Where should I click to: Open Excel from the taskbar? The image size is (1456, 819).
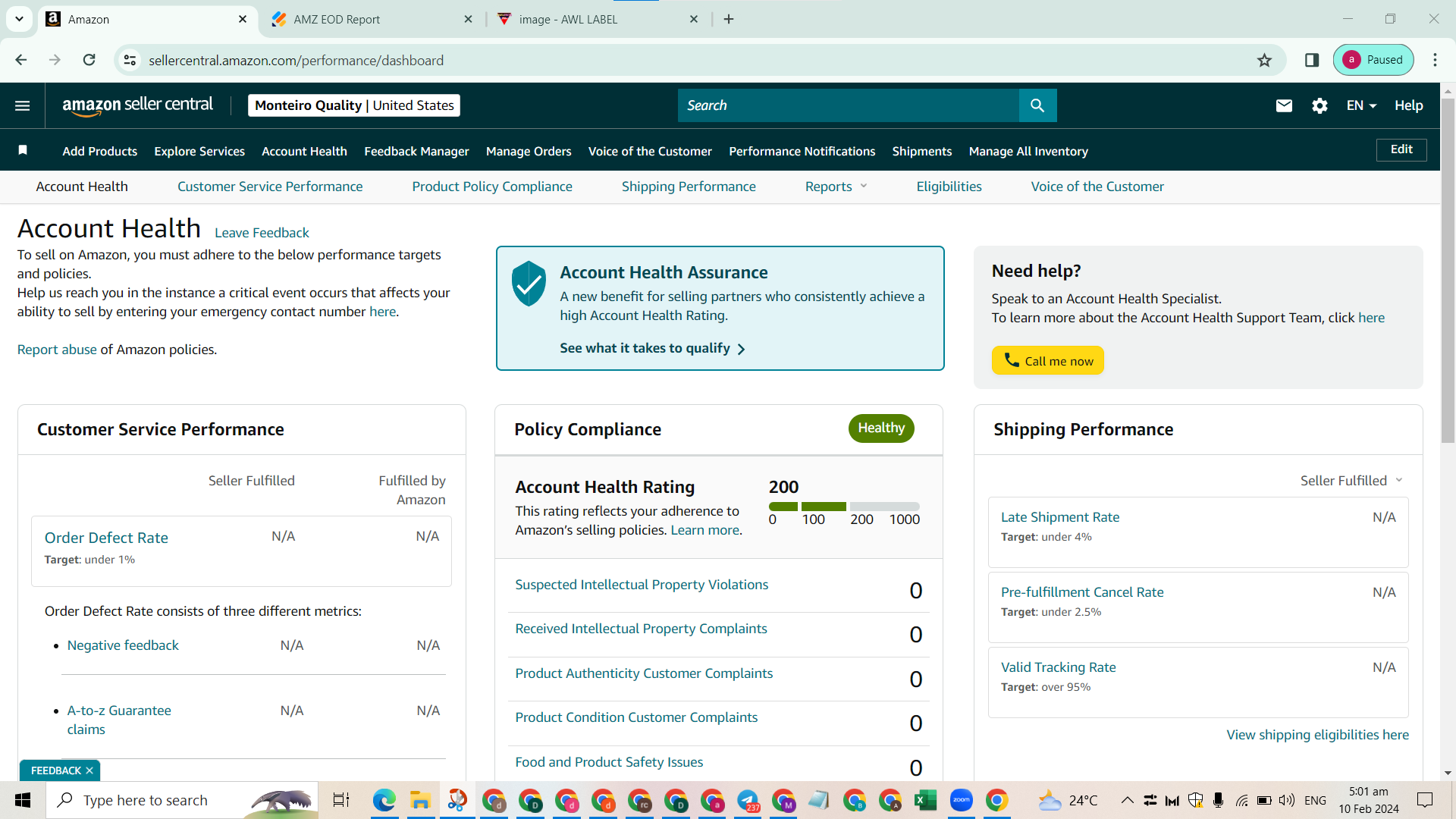coord(925,800)
